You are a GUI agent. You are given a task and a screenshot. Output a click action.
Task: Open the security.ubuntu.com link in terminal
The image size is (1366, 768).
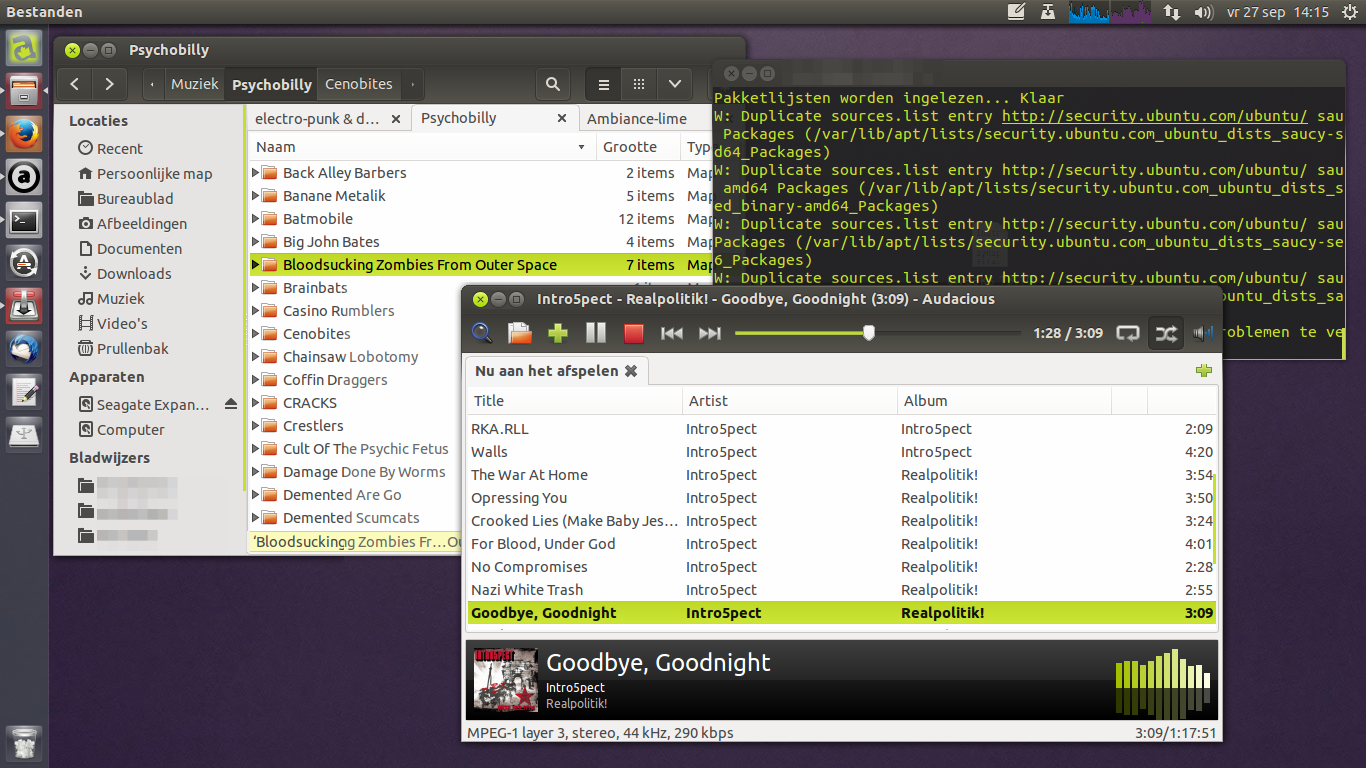(x=1155, y=116)
